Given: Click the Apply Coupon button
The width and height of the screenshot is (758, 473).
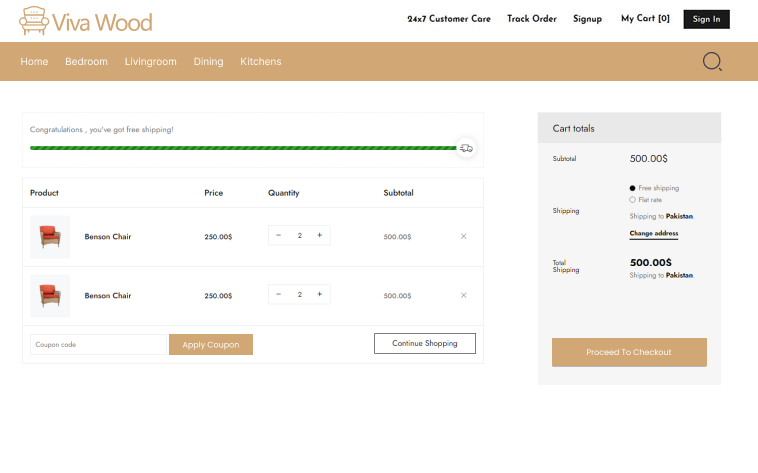Looking at the screenshot, I should [210, 345].
